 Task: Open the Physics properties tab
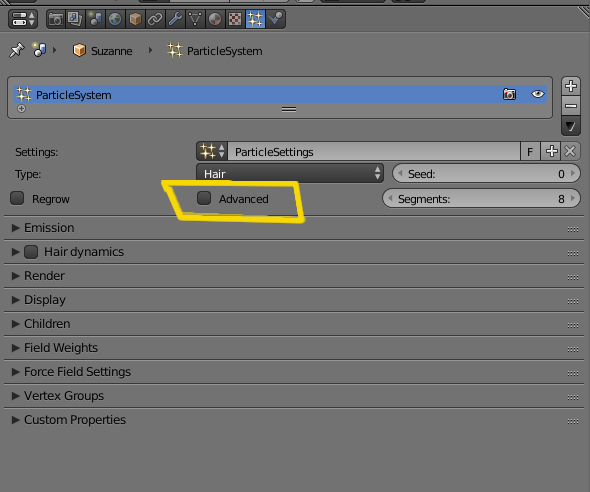coord(275,19)
